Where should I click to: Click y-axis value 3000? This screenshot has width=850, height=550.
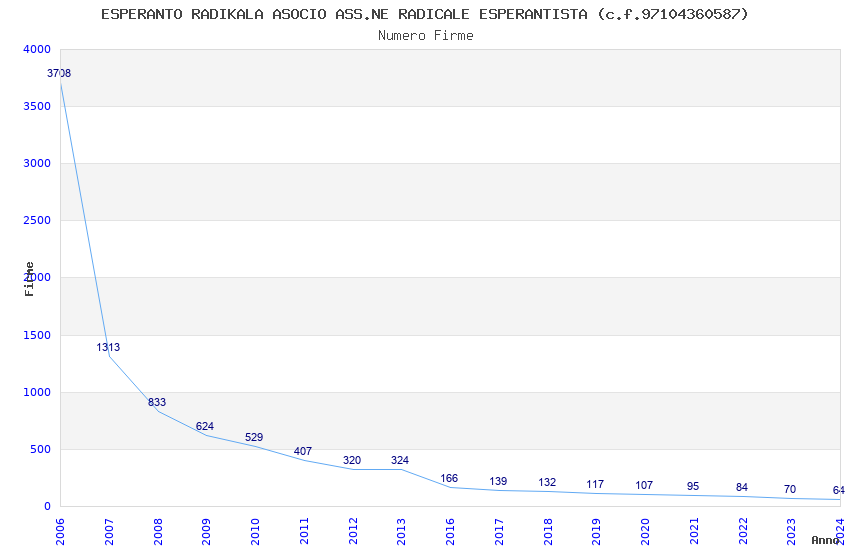(37, 163)
